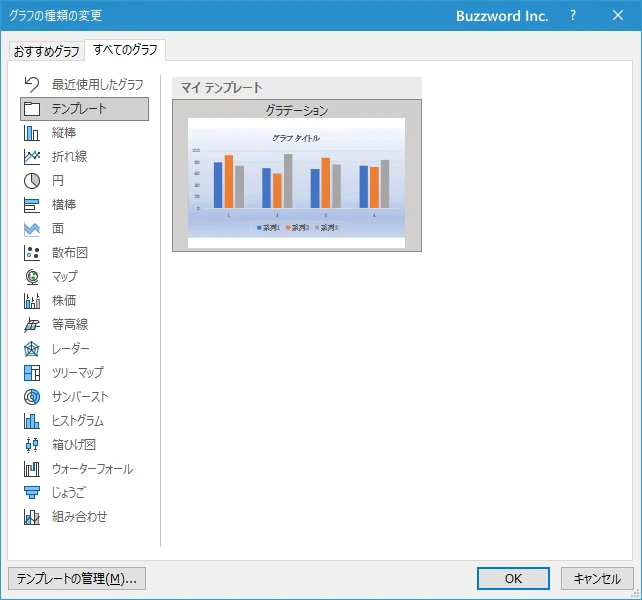642x600 pixels.
Task: Choose the サンバースト sunburst chart icon
Action: [32, 397]
